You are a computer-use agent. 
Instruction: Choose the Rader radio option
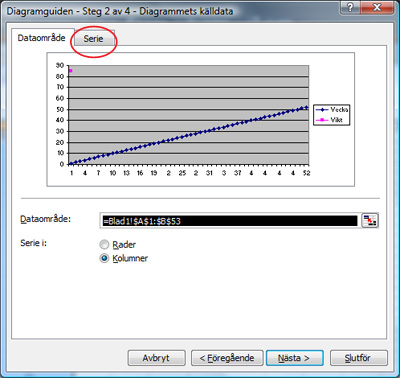click(x=118, y=245)
